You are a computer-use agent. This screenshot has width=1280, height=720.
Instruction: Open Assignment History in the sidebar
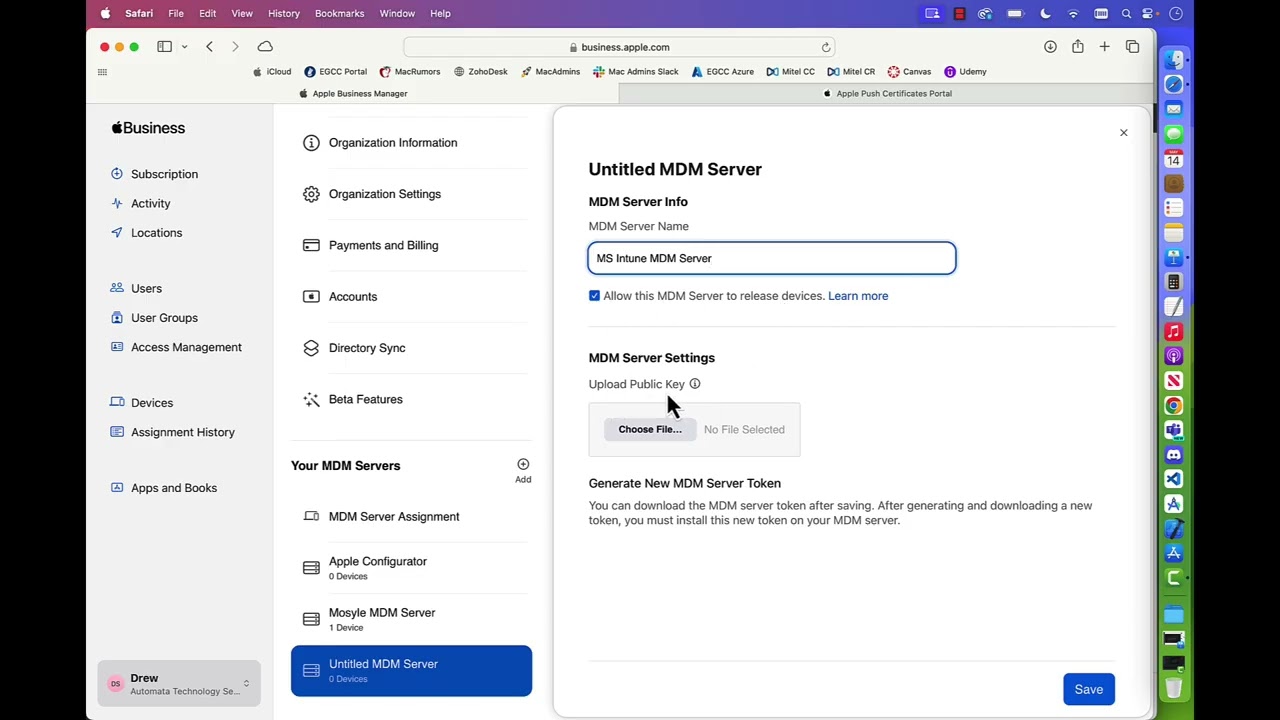click(x=173, y=432)
